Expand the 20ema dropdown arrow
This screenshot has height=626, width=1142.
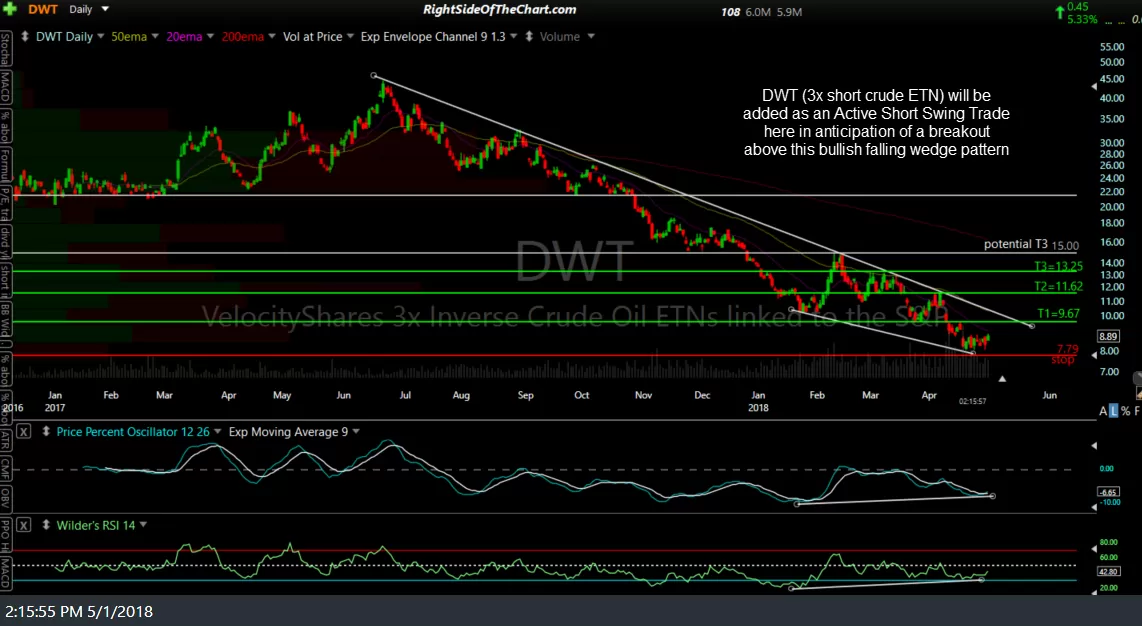(210, 36)
